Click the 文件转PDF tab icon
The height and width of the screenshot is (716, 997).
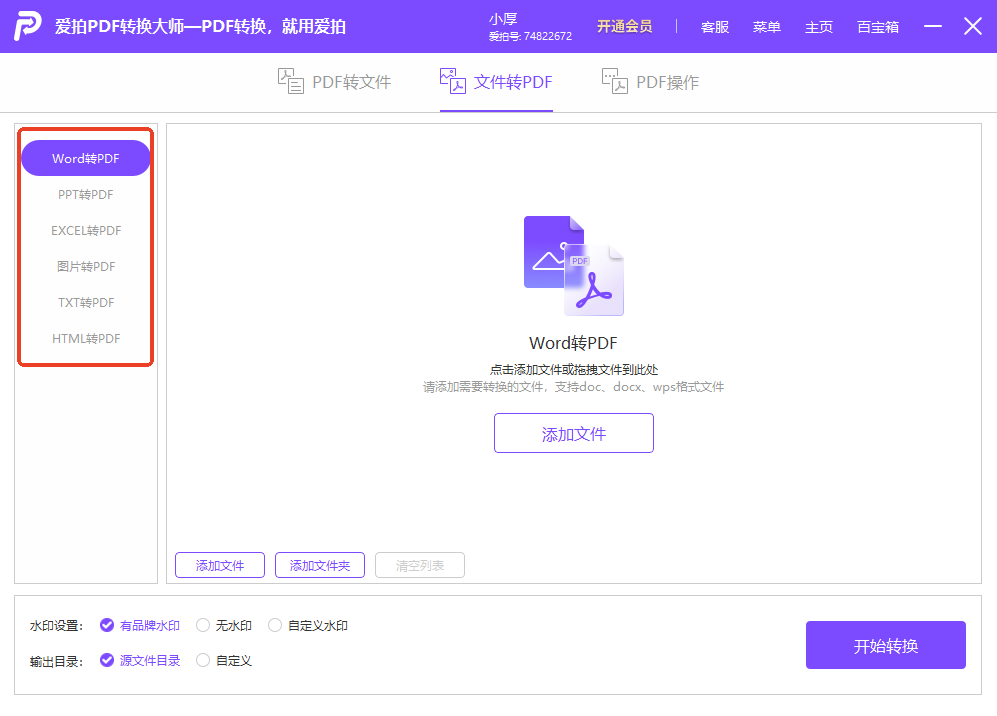pyautogui.click(x=453, y=81)
